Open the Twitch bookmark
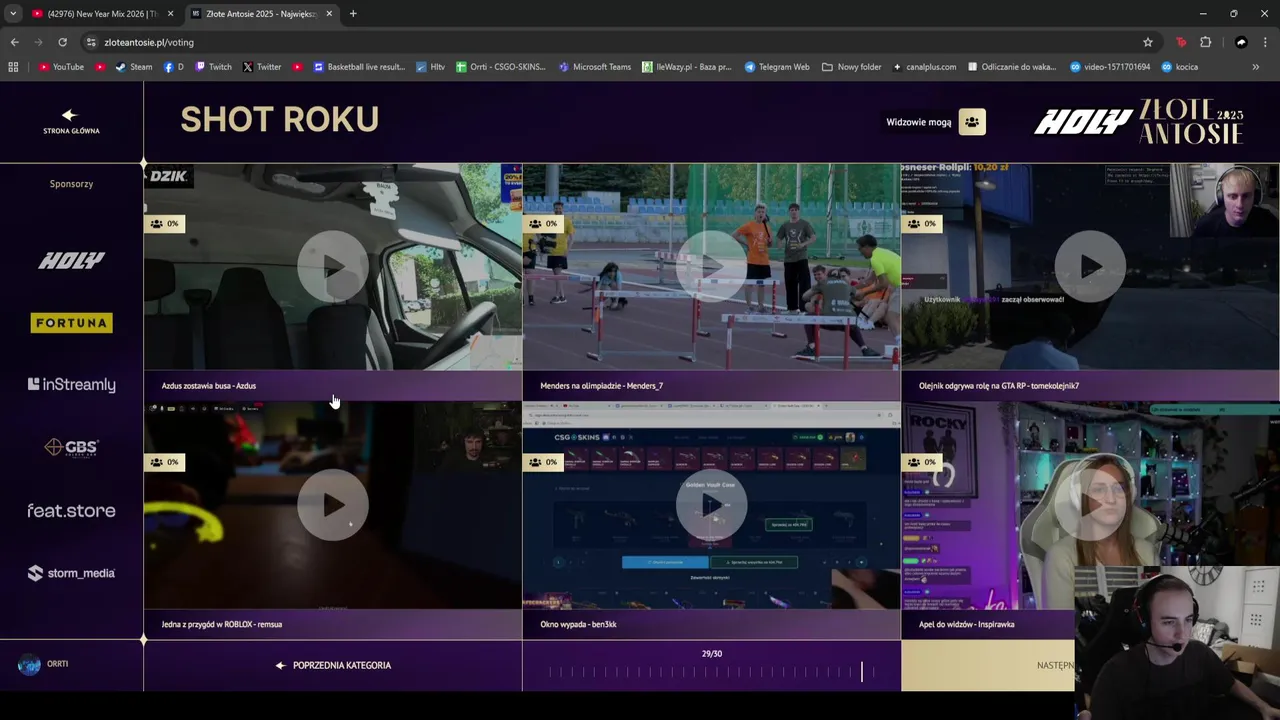Viewport: 1280px width, 720px height. pyautogui.click(x=213, y=67)
